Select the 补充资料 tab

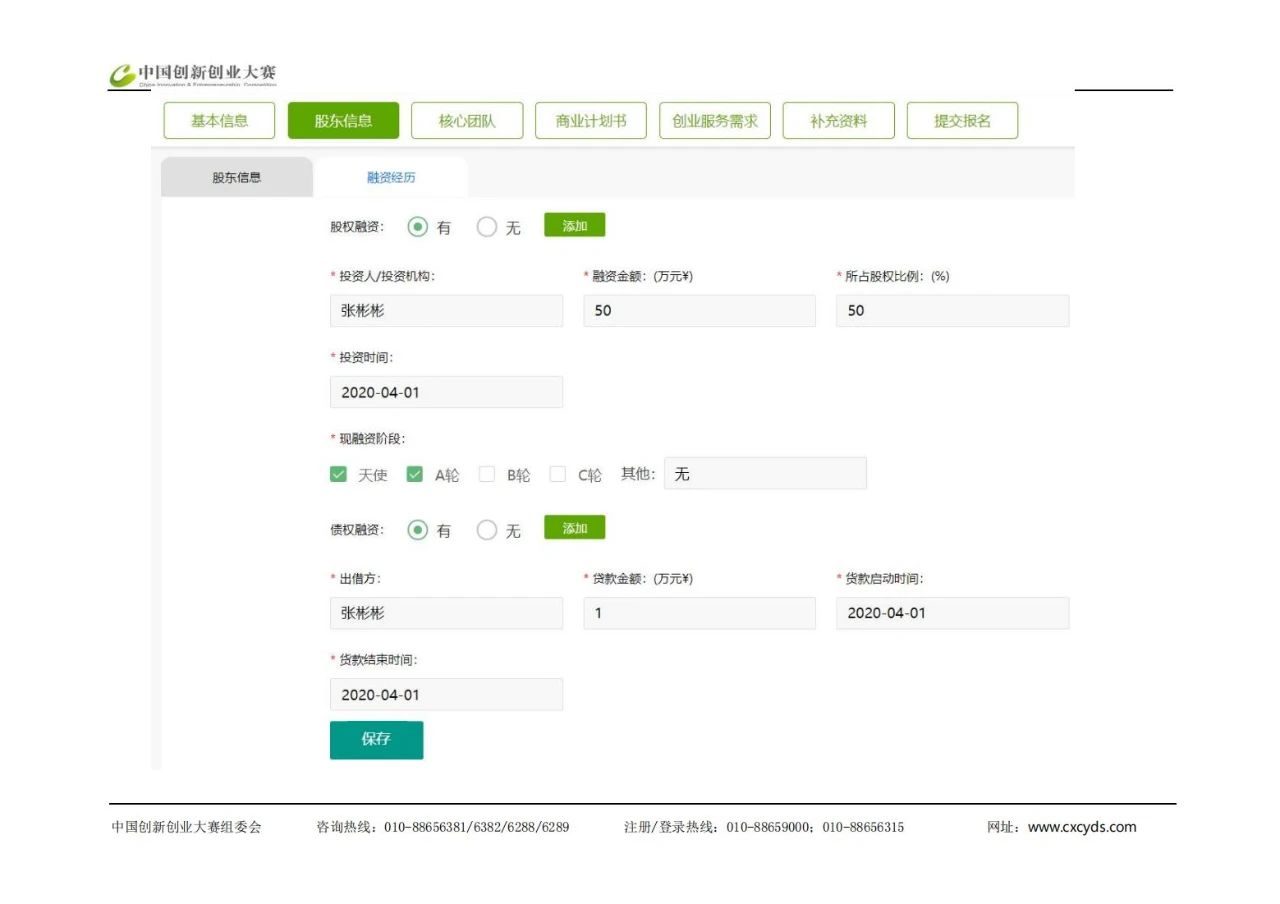[x=839, y=121]
